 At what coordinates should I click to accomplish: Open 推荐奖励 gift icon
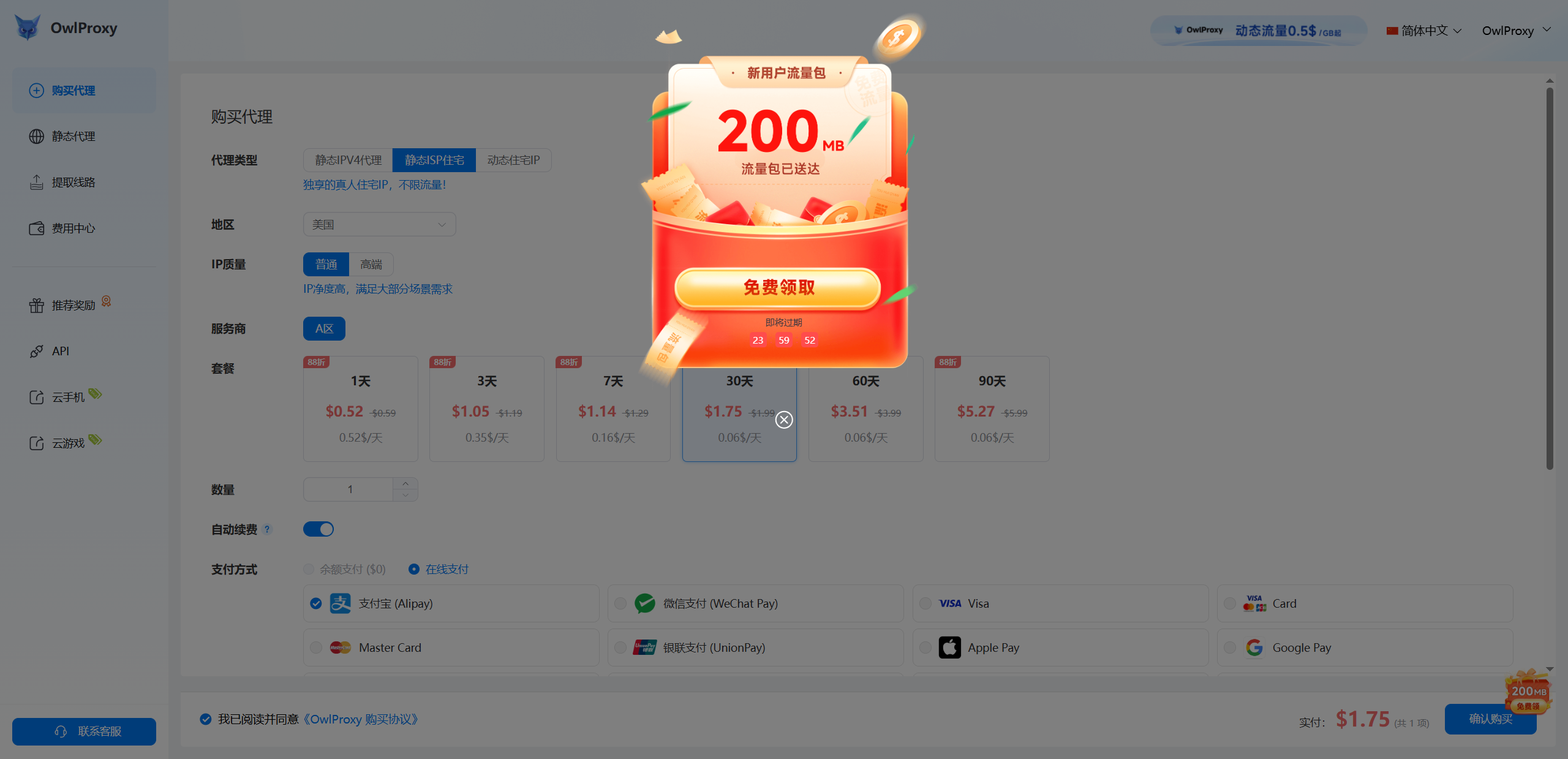coord(36,305)
